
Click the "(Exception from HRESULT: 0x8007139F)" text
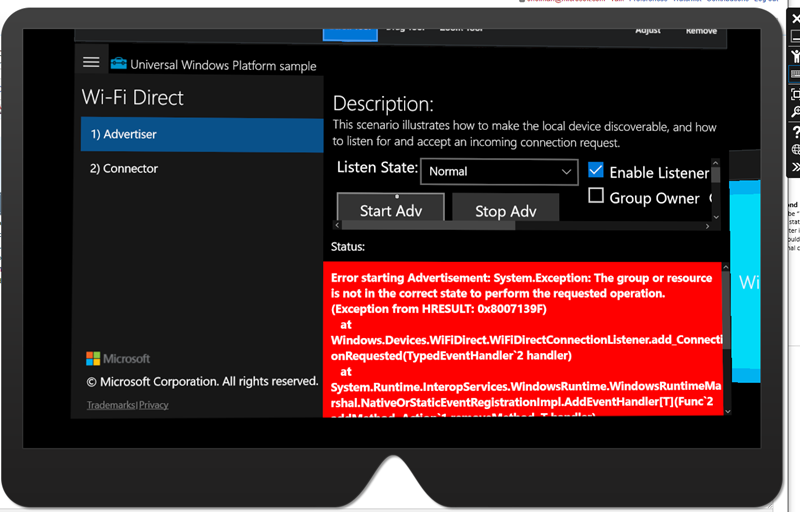click(439, 309)
